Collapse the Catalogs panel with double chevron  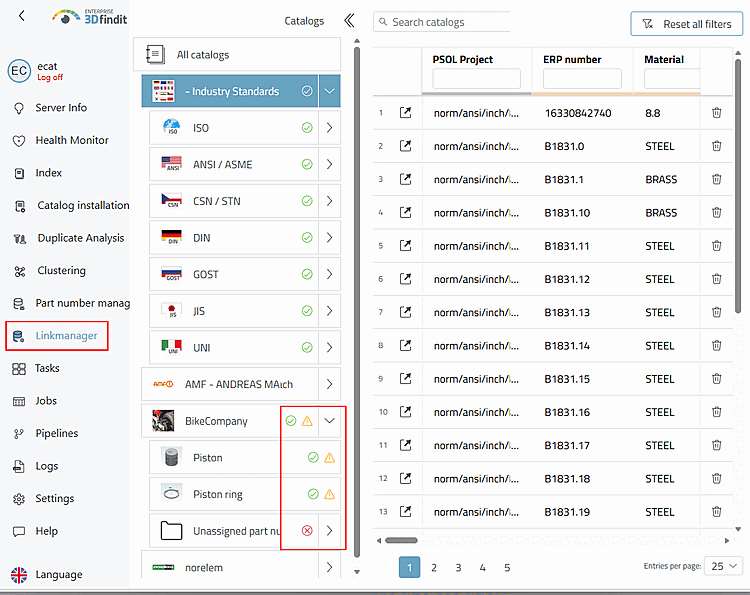(x=349, y=21)
